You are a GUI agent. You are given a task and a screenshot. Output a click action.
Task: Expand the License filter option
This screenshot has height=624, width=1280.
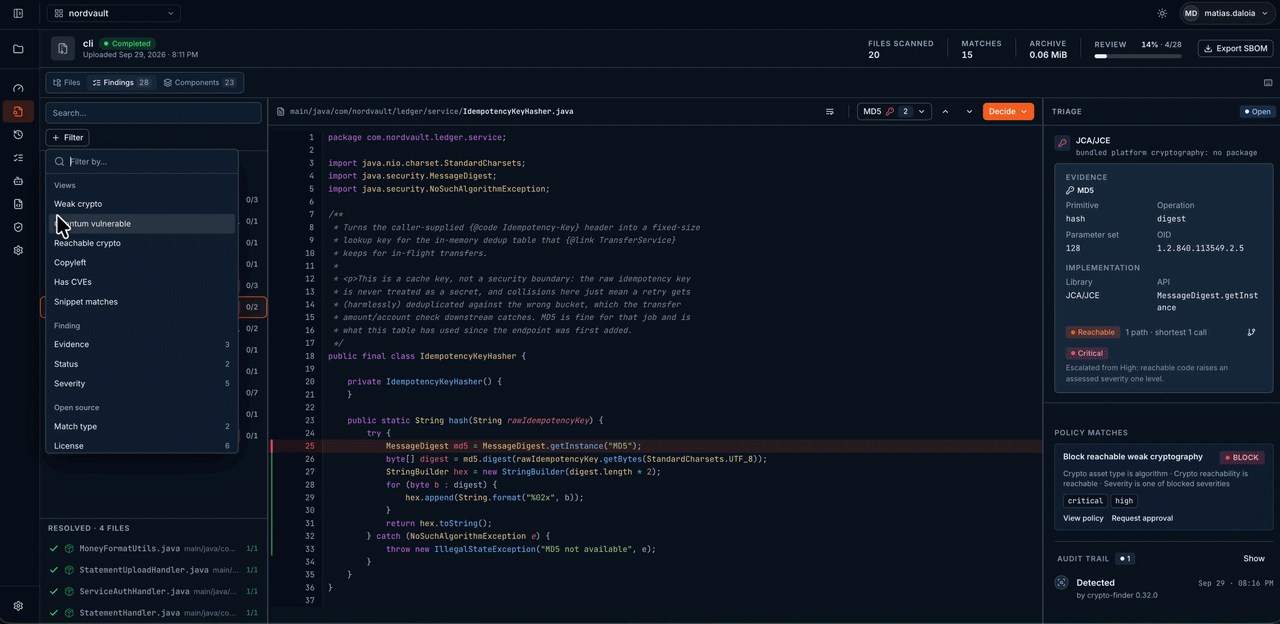(142, 446)
